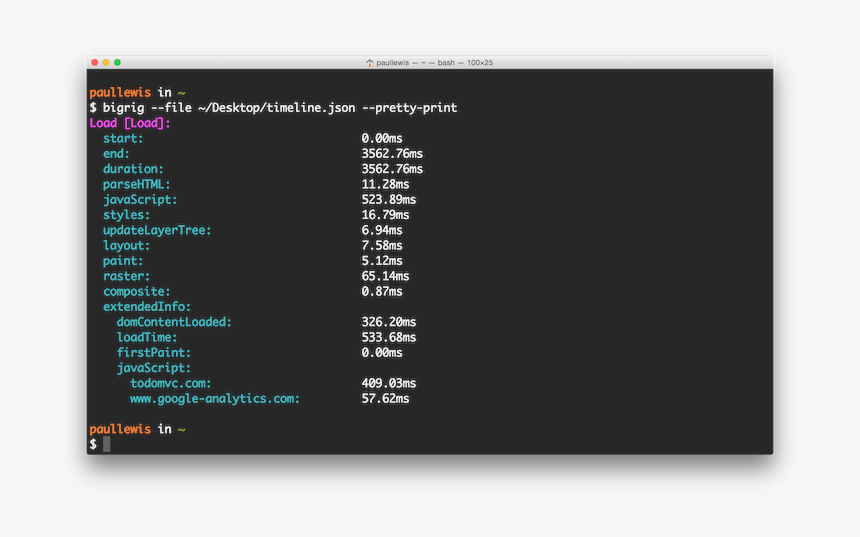Click the value 65.14ms
Image resolution: width=860 pixels, height=537 pixels.
pyautogui.click(x=385, y=276)
